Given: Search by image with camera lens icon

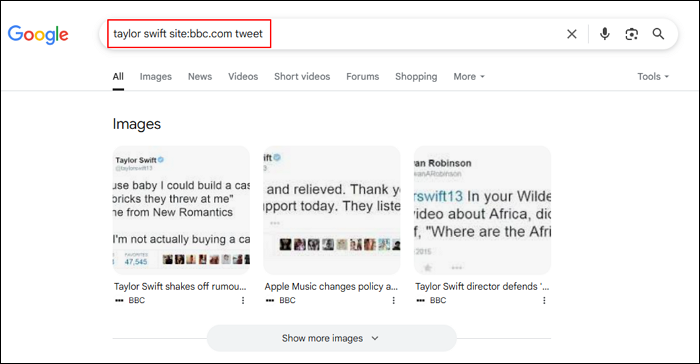Looking at the screenshot, I should click(x=631, y=34).
